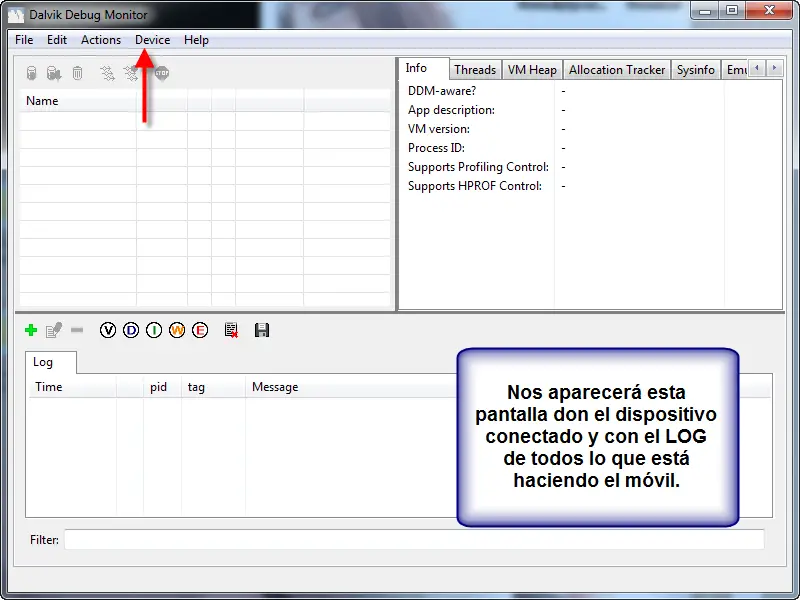Image resolution: width=800 pixels, height=600 pixels.
Task: Add a new log filter with green plus
Action: tap(31, 330)
